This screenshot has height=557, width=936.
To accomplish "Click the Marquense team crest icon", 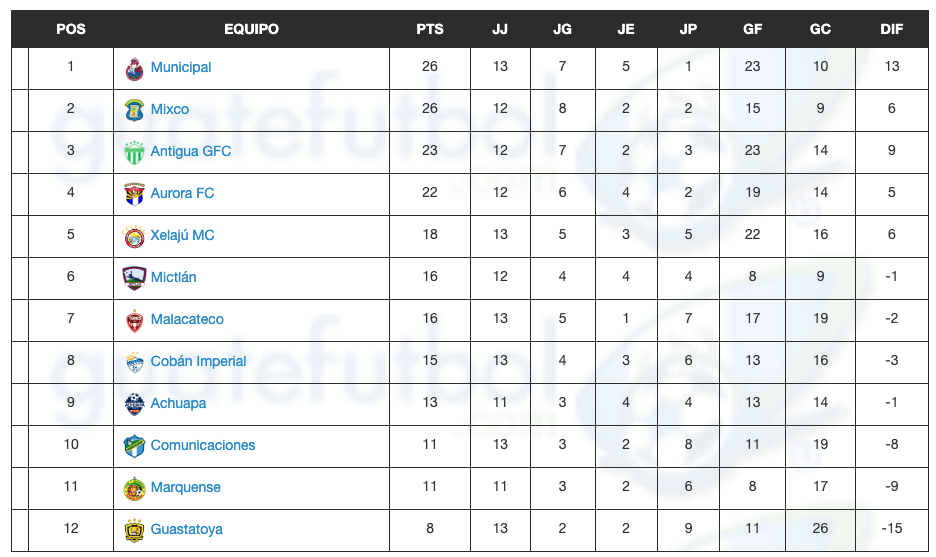I will (134, 488).
